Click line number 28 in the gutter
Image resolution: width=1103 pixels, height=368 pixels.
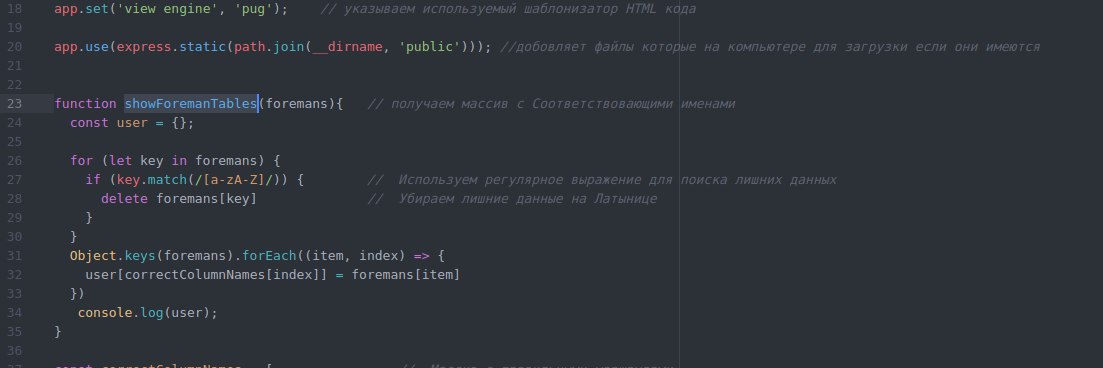pos(15,198)
